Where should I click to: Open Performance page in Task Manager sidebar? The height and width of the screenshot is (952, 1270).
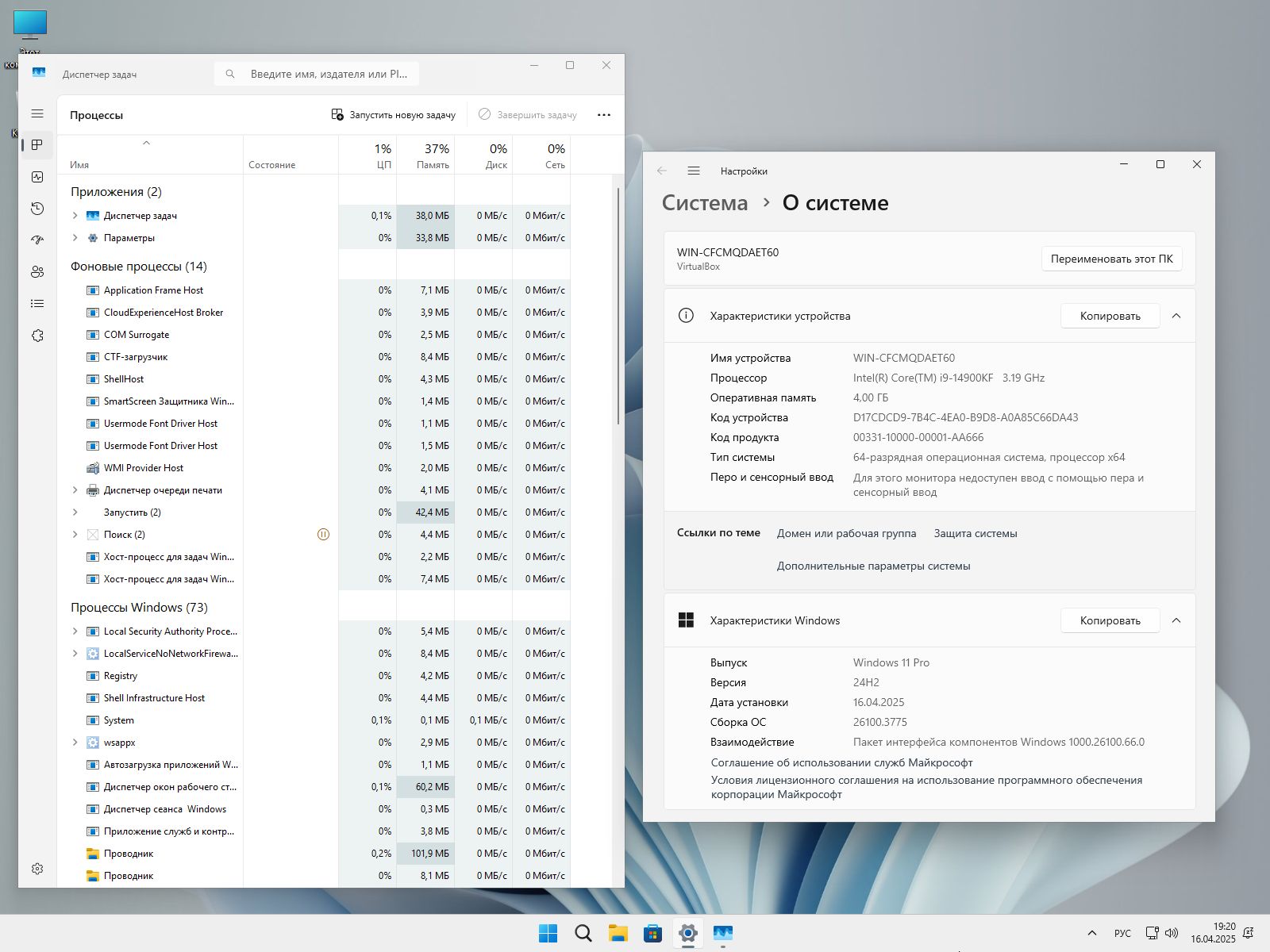click(37, 177)
